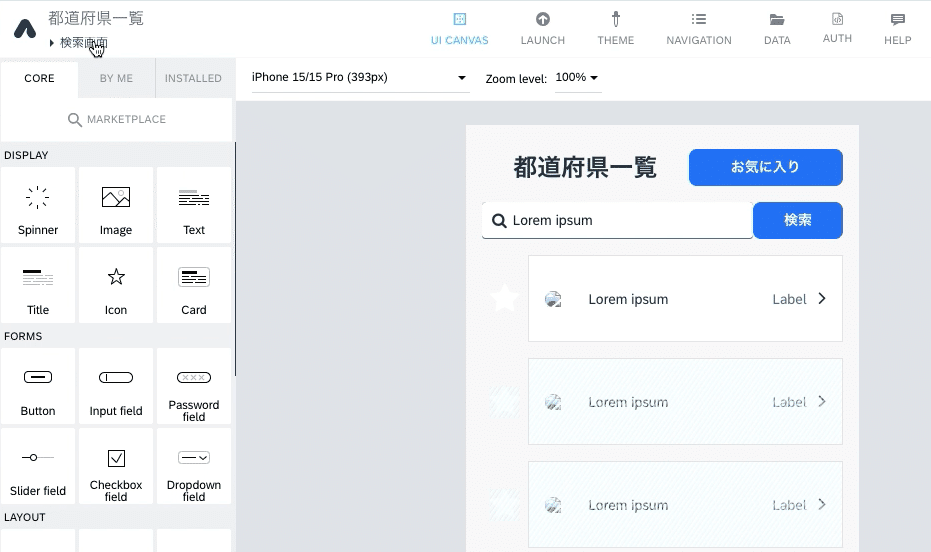Open the NAVIGATION tab
This screenshot has height=552, width=931.
click(699, 29)
